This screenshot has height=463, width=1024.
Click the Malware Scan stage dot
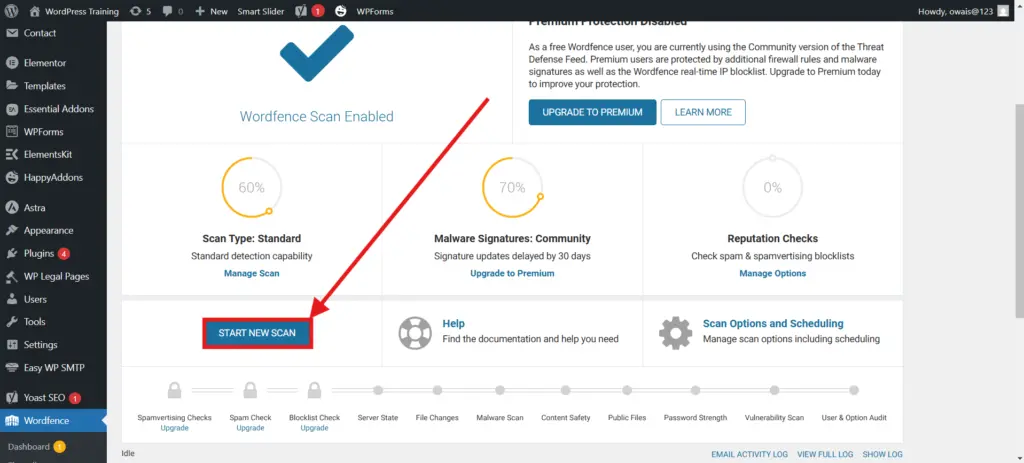tap(500, 391)
